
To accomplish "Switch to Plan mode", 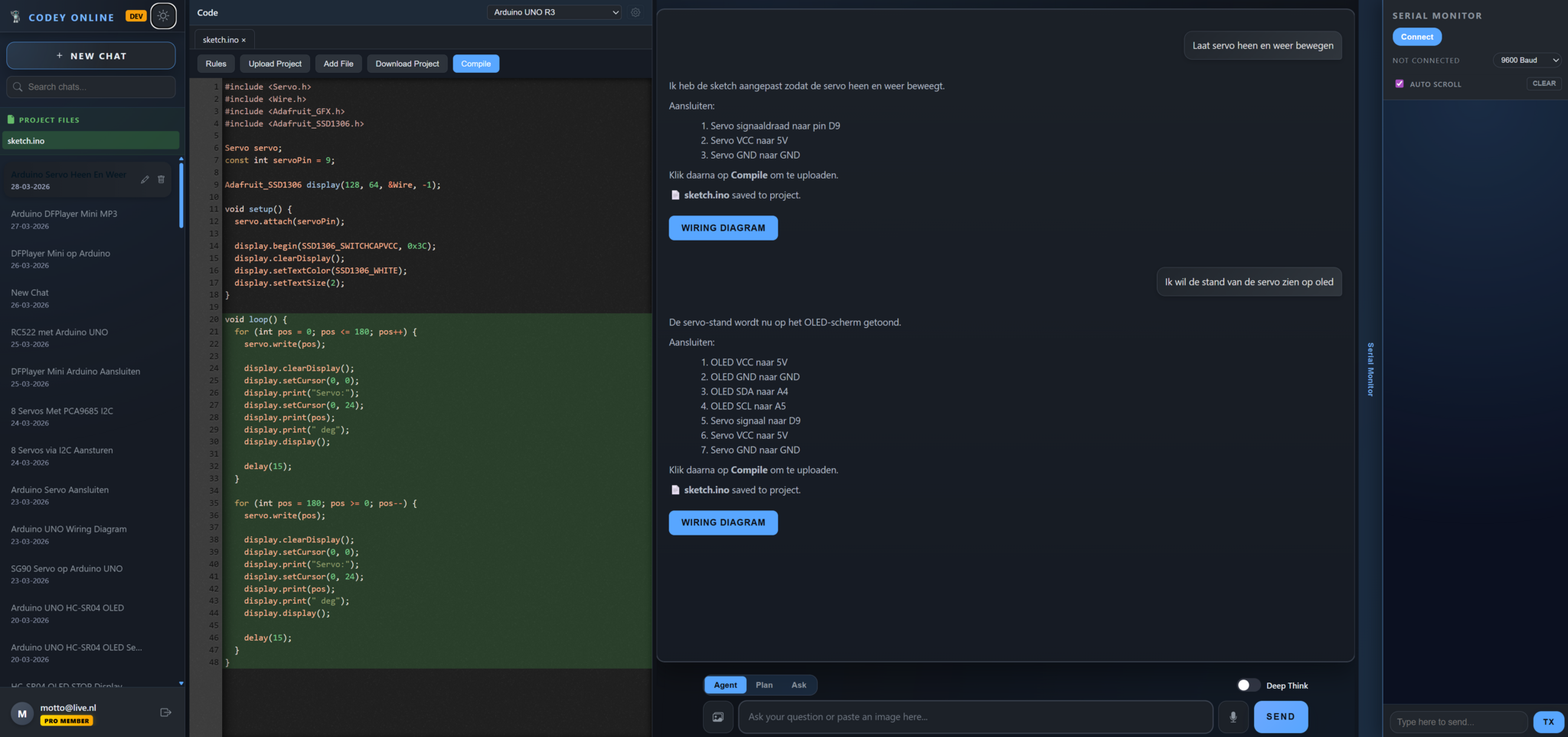I will (763, 685).
